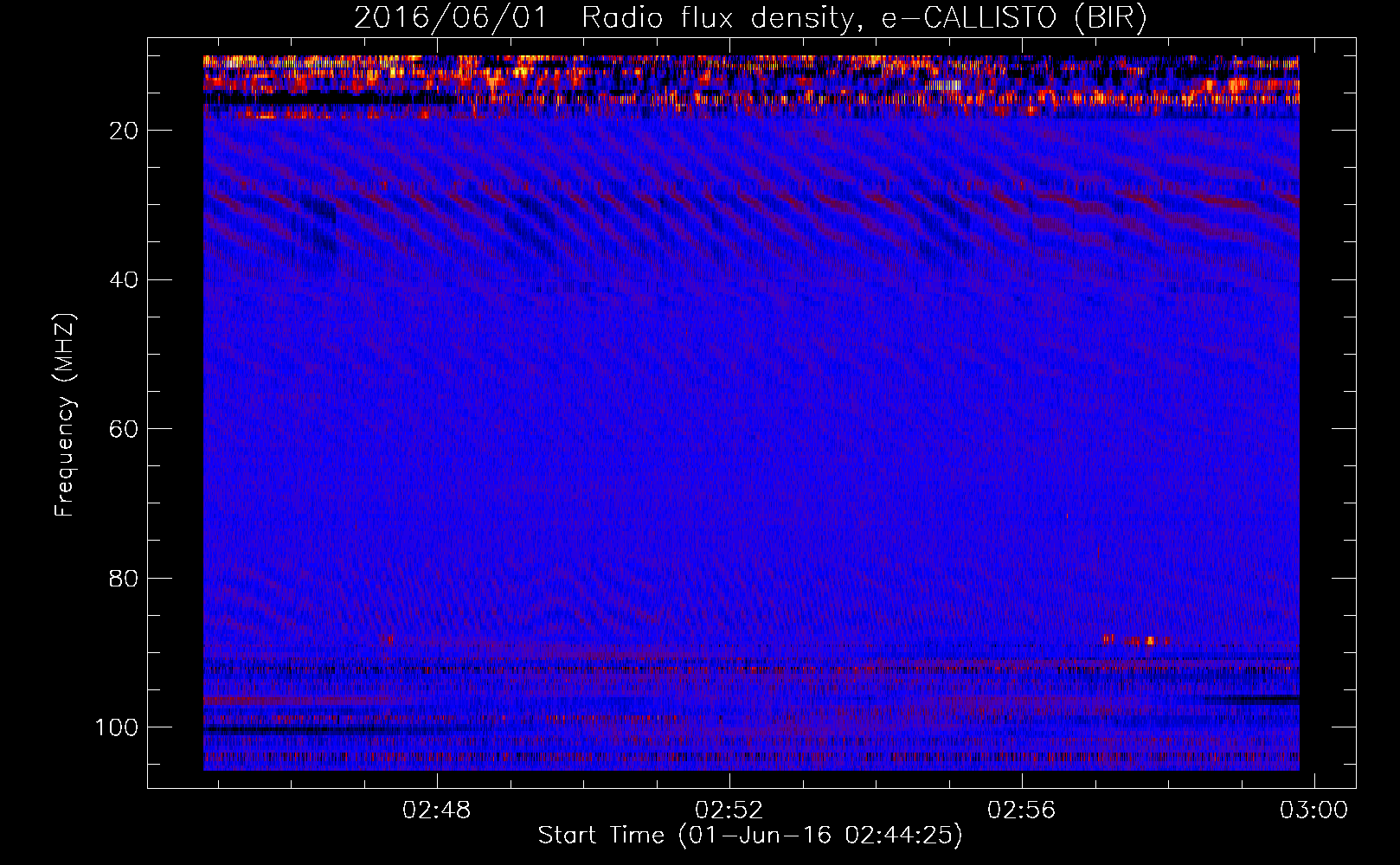1400x865 pixels.
Task: Click the "Start Time (01-Jun-16 02:44:25)" axis label
Action: [x=750, y=836]
